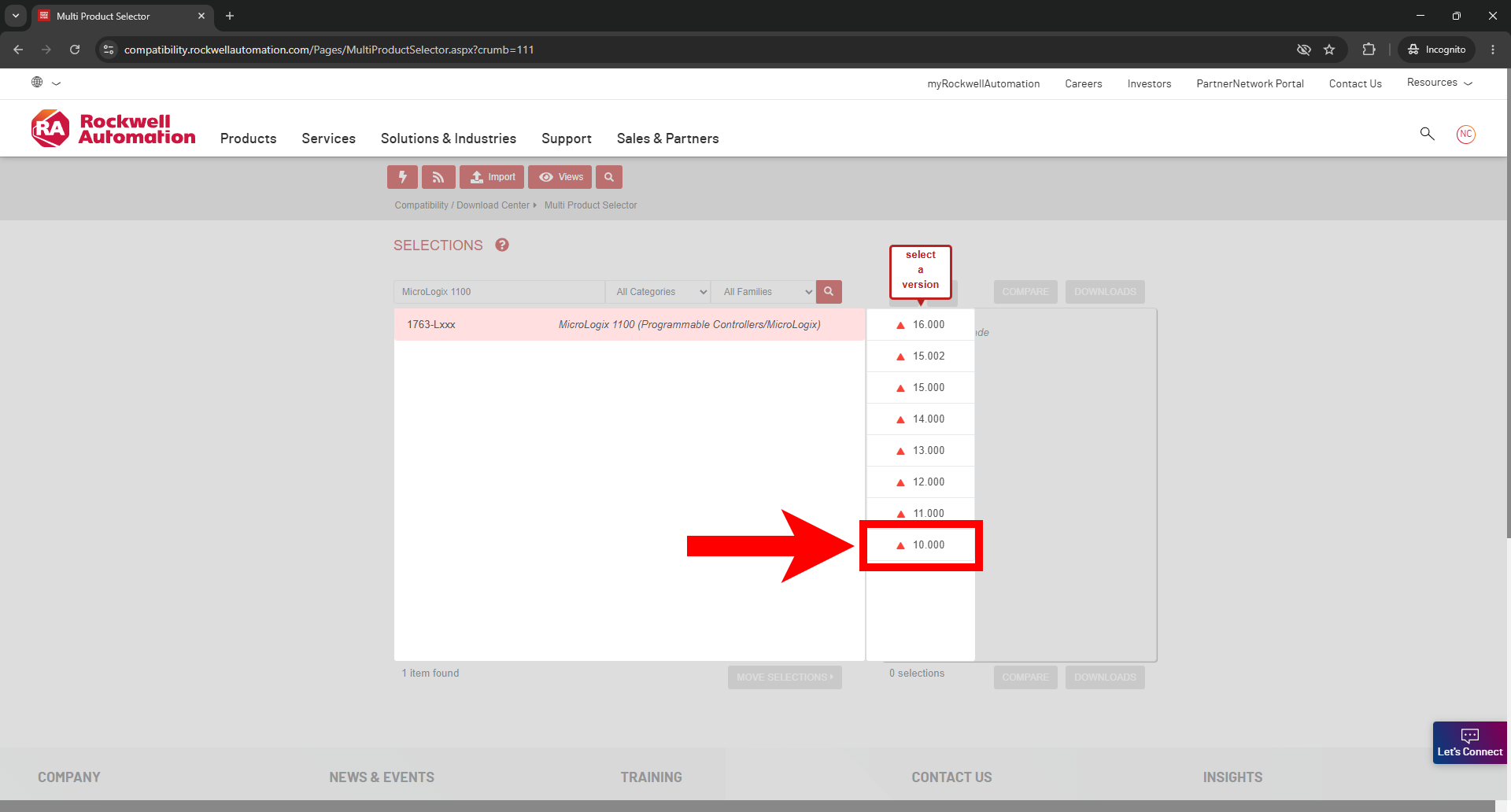Image resolution: width=1511 pixels, height=812 pixels.
Task: Click the site search magnifier in header
Action: point(1427,134)
